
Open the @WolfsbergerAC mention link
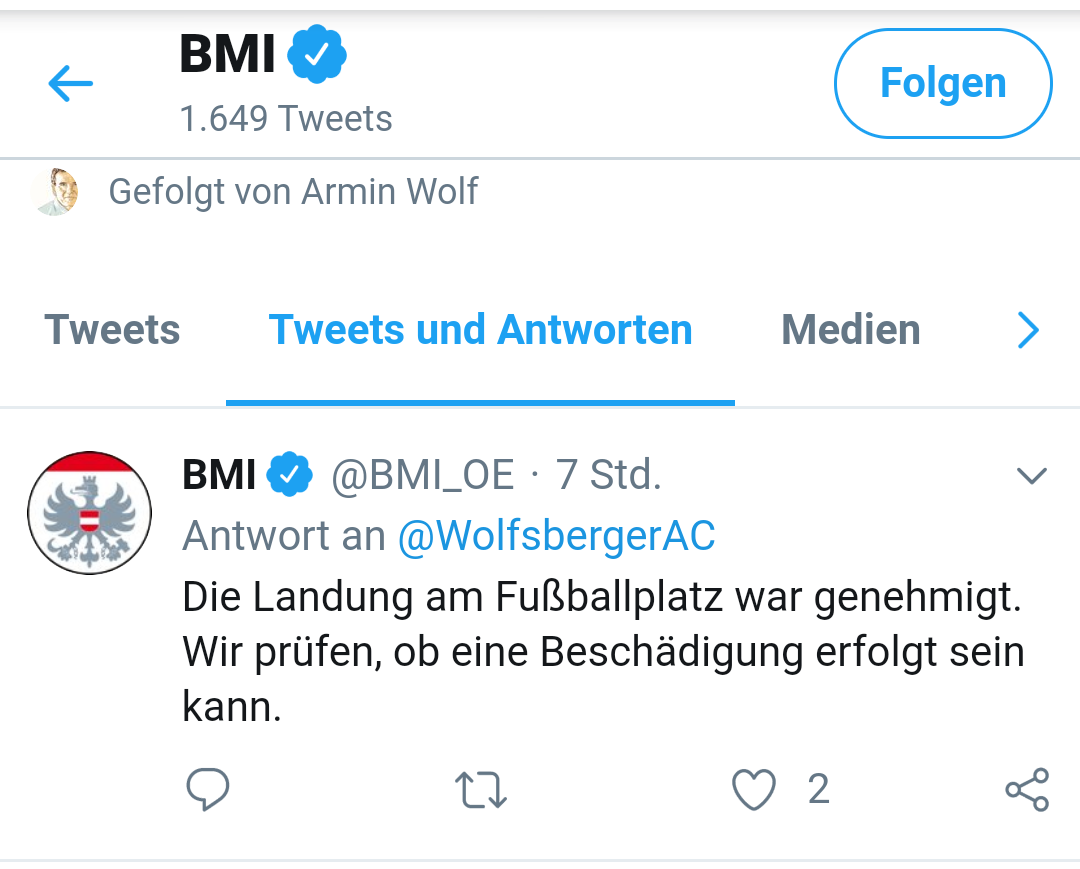[x=557, y=536]
